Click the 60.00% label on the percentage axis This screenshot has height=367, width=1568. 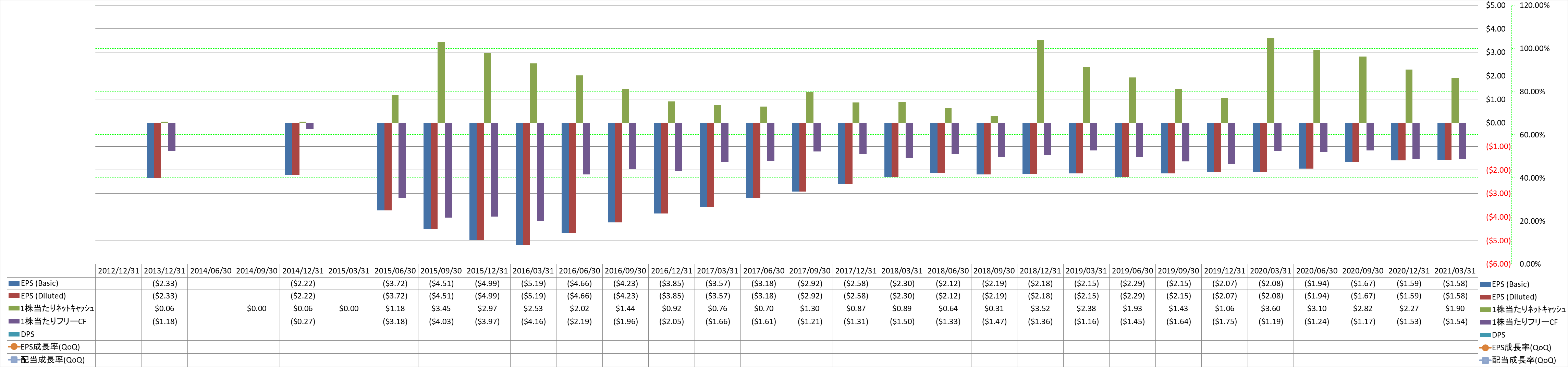1533,135
